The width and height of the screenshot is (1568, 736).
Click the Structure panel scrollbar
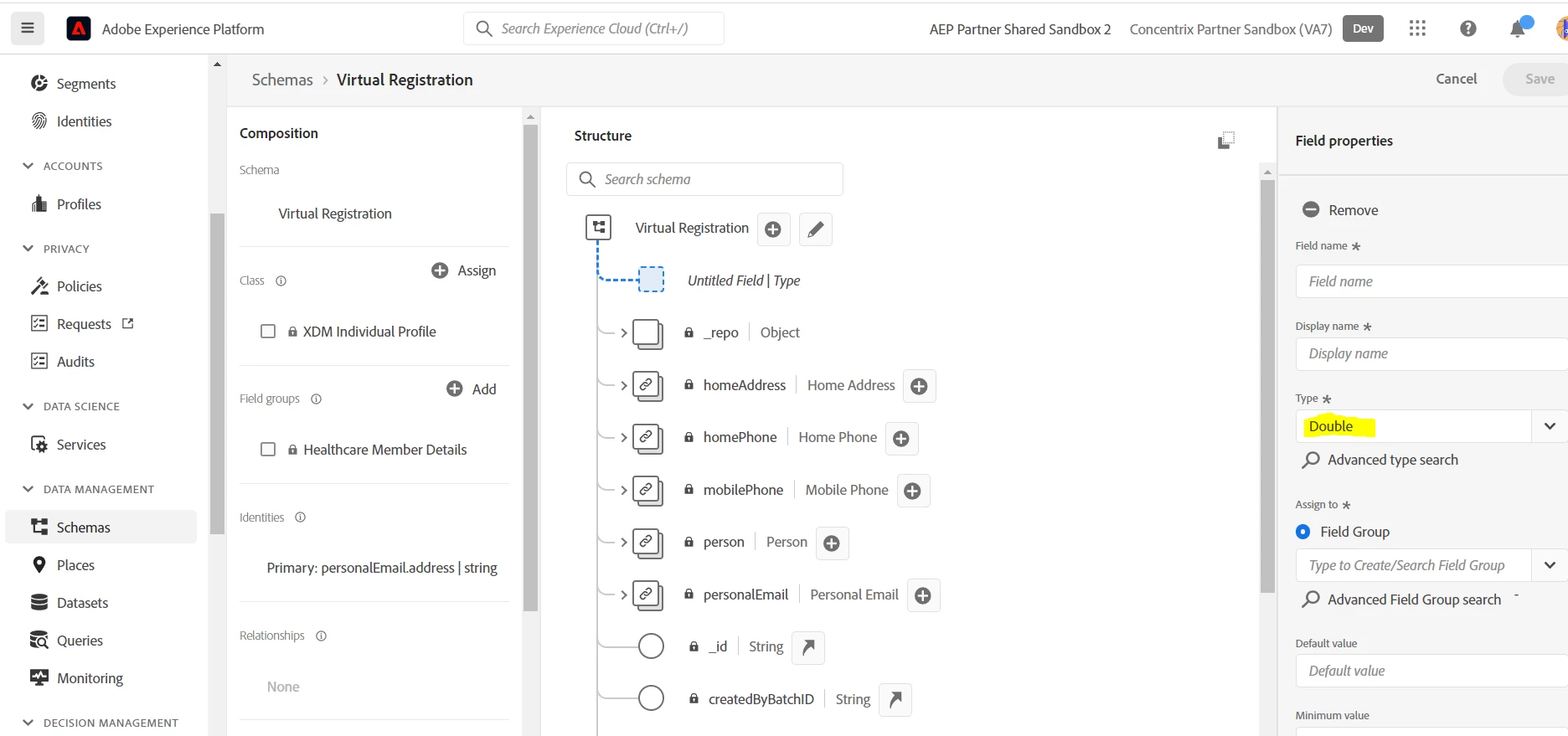click(x=1267, y=385)
